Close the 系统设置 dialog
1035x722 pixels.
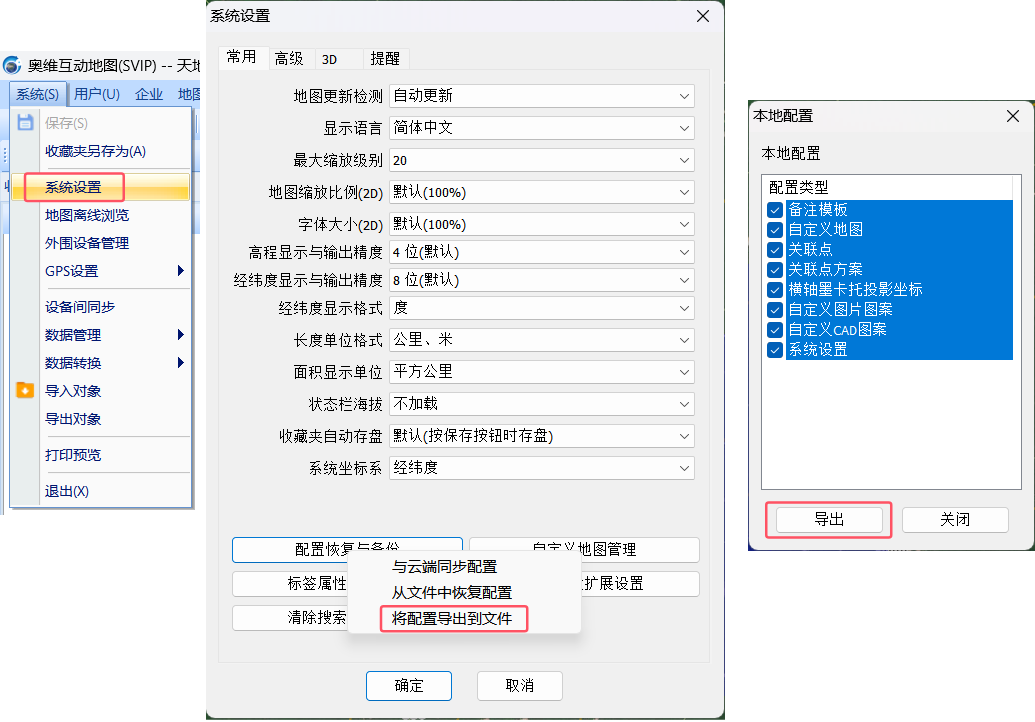tap(703, 16)
